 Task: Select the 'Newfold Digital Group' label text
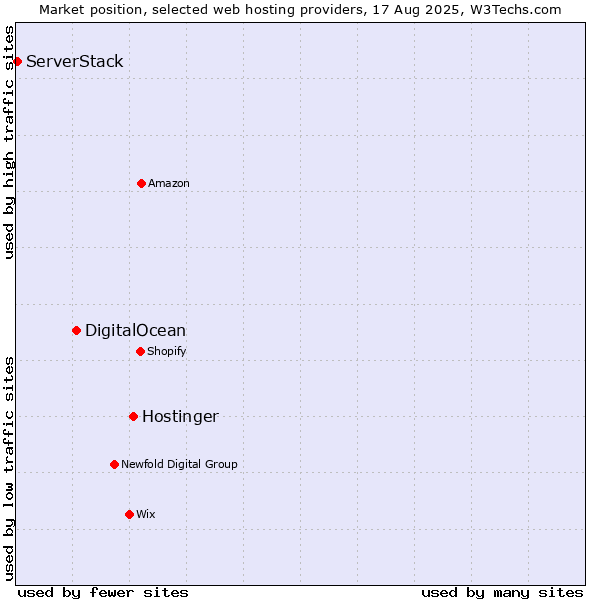[x=179, y=464]
